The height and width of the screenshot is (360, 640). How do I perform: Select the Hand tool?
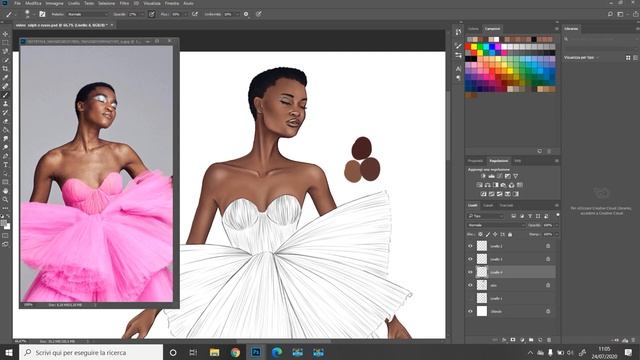[5, 191]
